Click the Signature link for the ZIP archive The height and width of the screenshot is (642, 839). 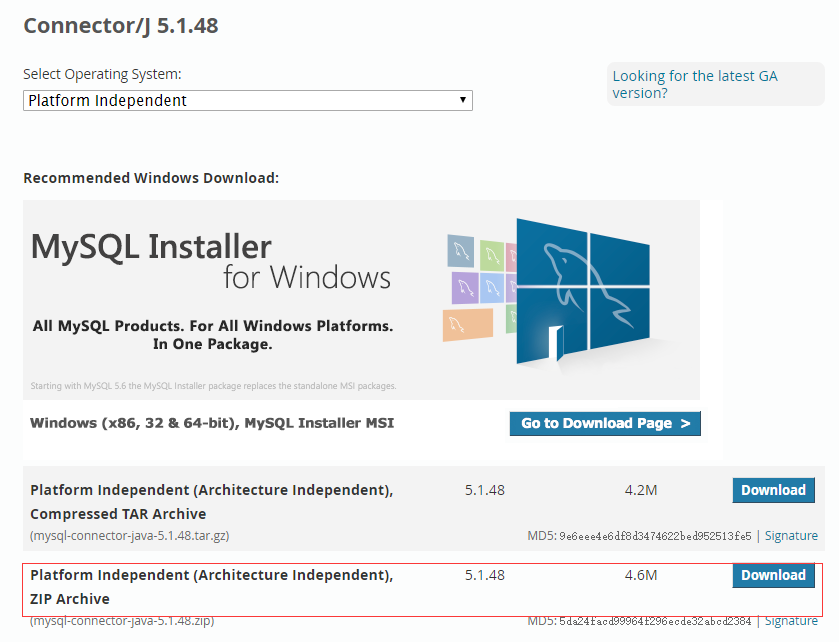790,620
